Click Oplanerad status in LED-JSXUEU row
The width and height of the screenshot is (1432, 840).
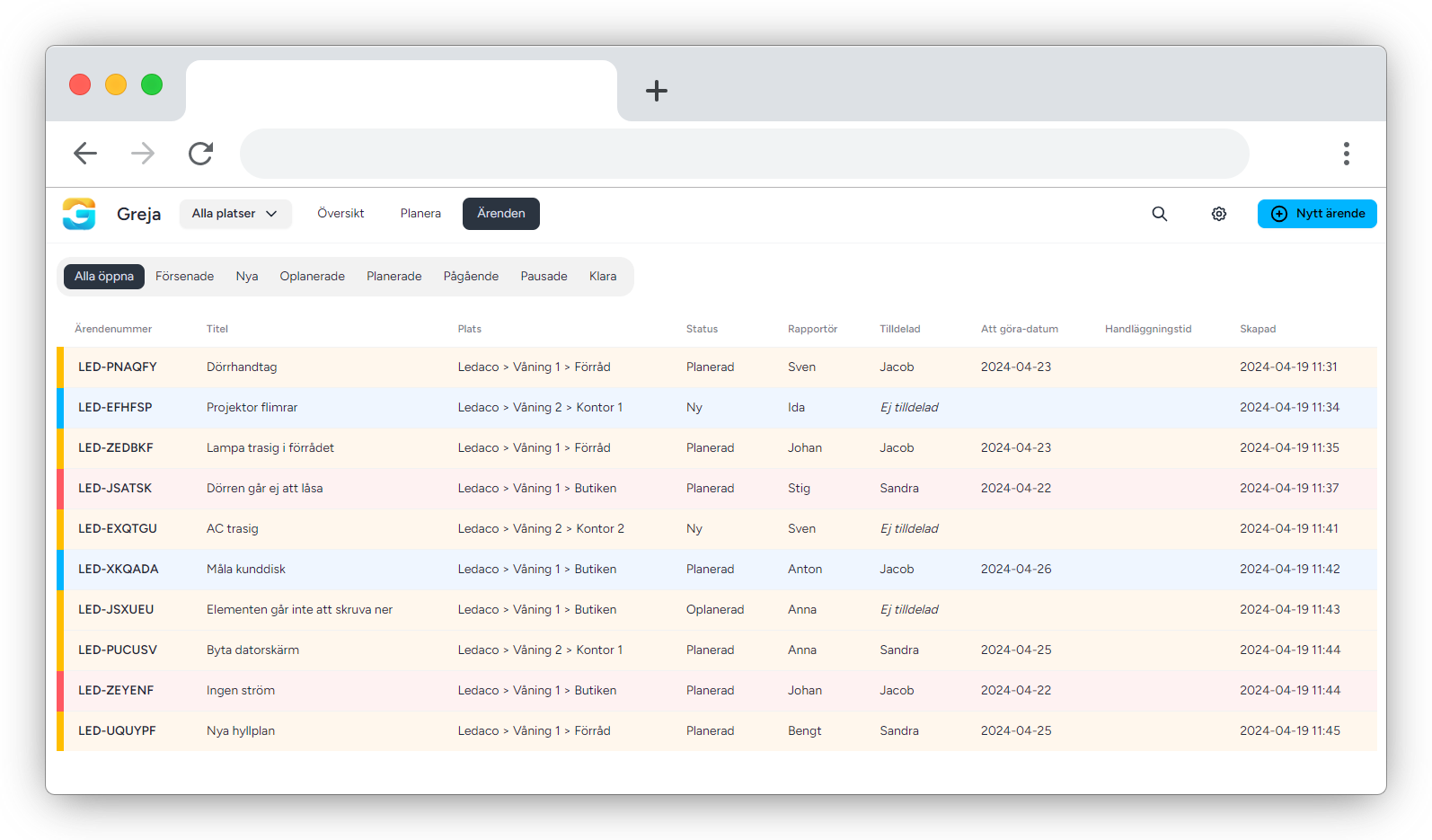coord(715,609)
